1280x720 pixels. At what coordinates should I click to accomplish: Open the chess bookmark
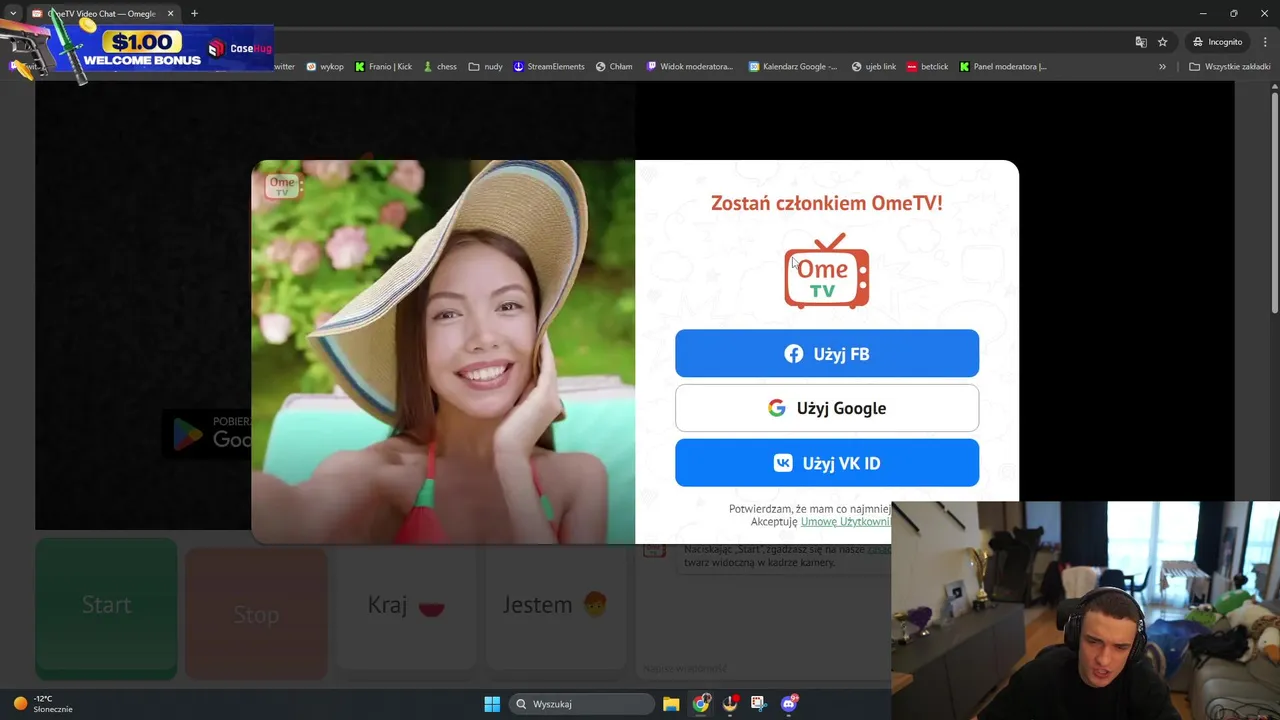coord(440,67)
